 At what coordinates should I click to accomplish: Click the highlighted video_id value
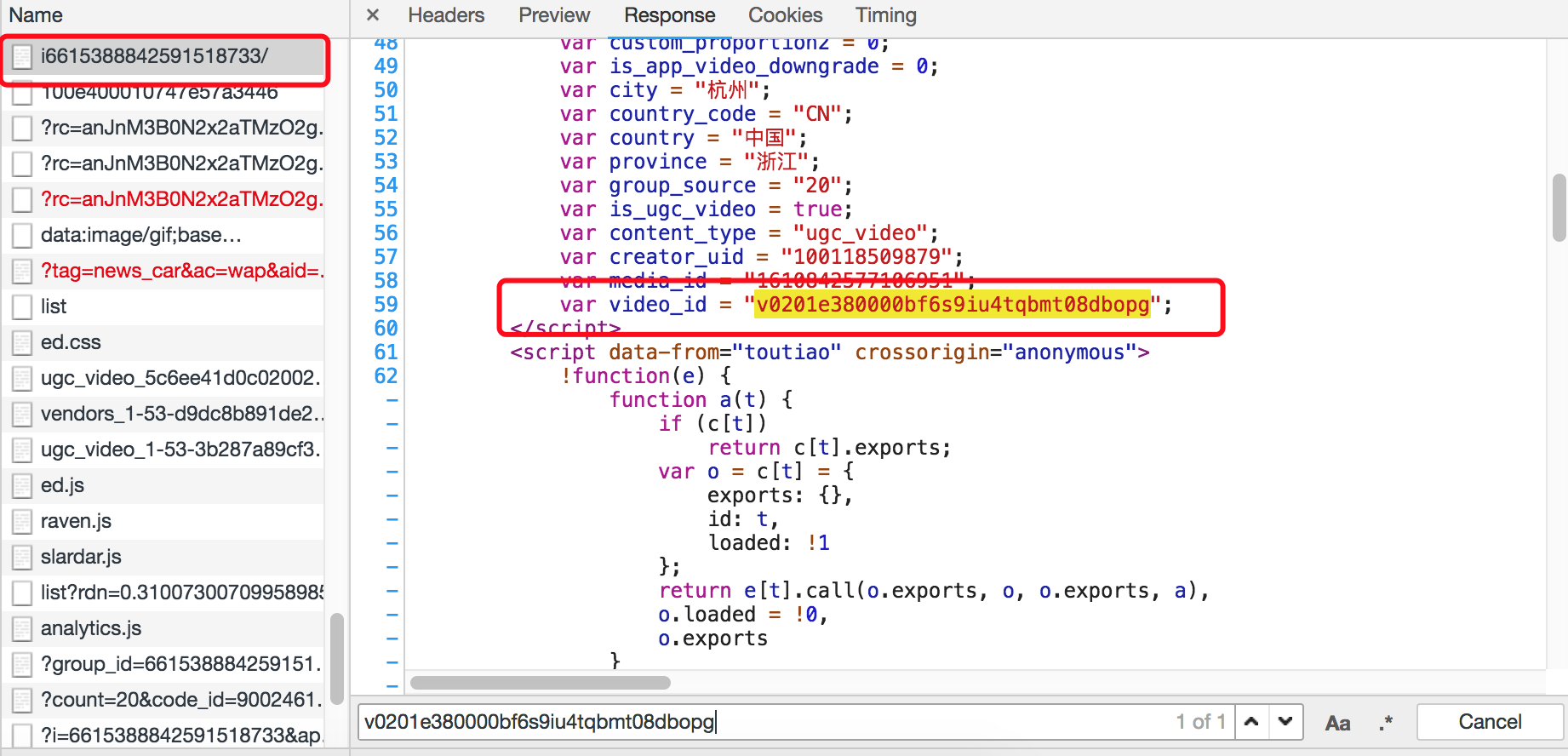[x=953, y=305]
